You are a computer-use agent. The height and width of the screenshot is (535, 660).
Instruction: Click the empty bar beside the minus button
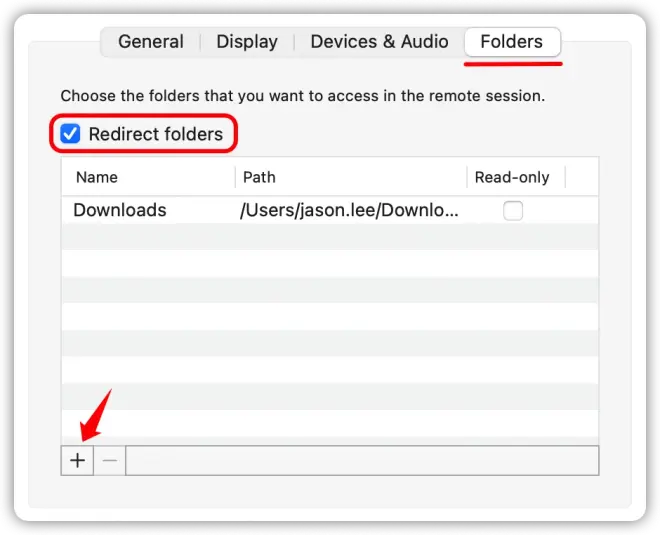point(362,460)
